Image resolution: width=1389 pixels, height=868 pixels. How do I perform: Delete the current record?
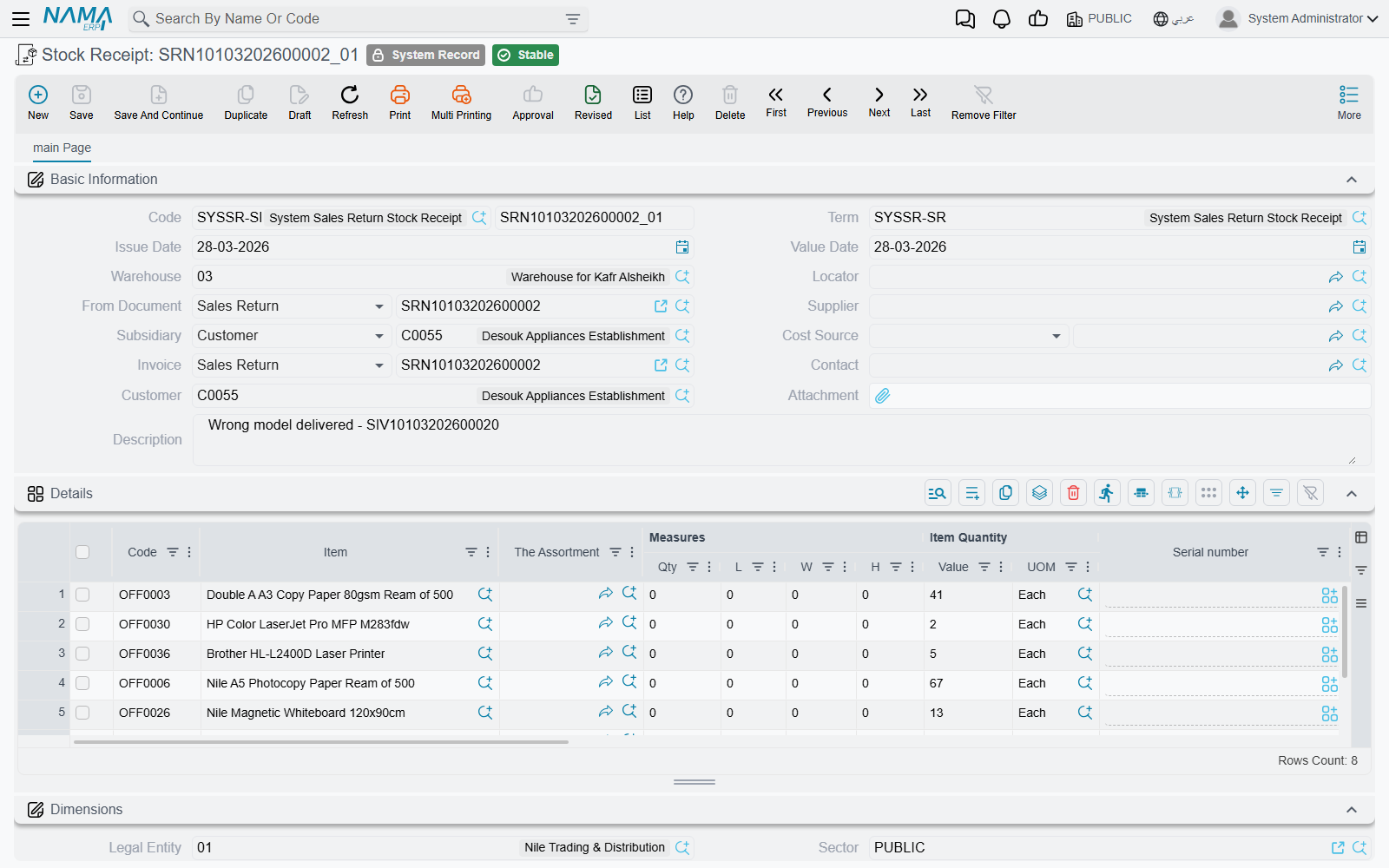click(x=730, y=102)
